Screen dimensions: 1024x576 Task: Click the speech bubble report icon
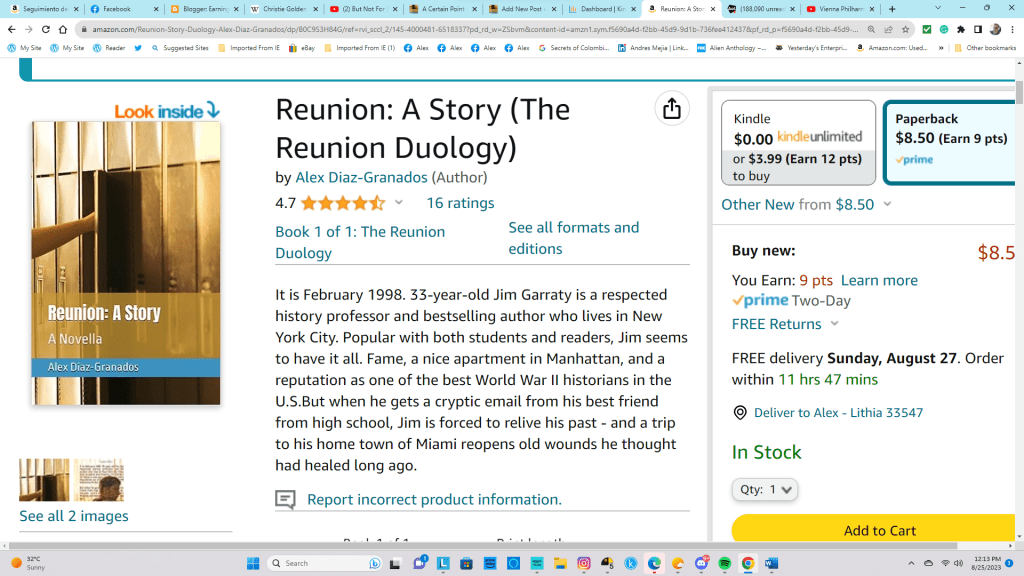[x=285, y=499]
